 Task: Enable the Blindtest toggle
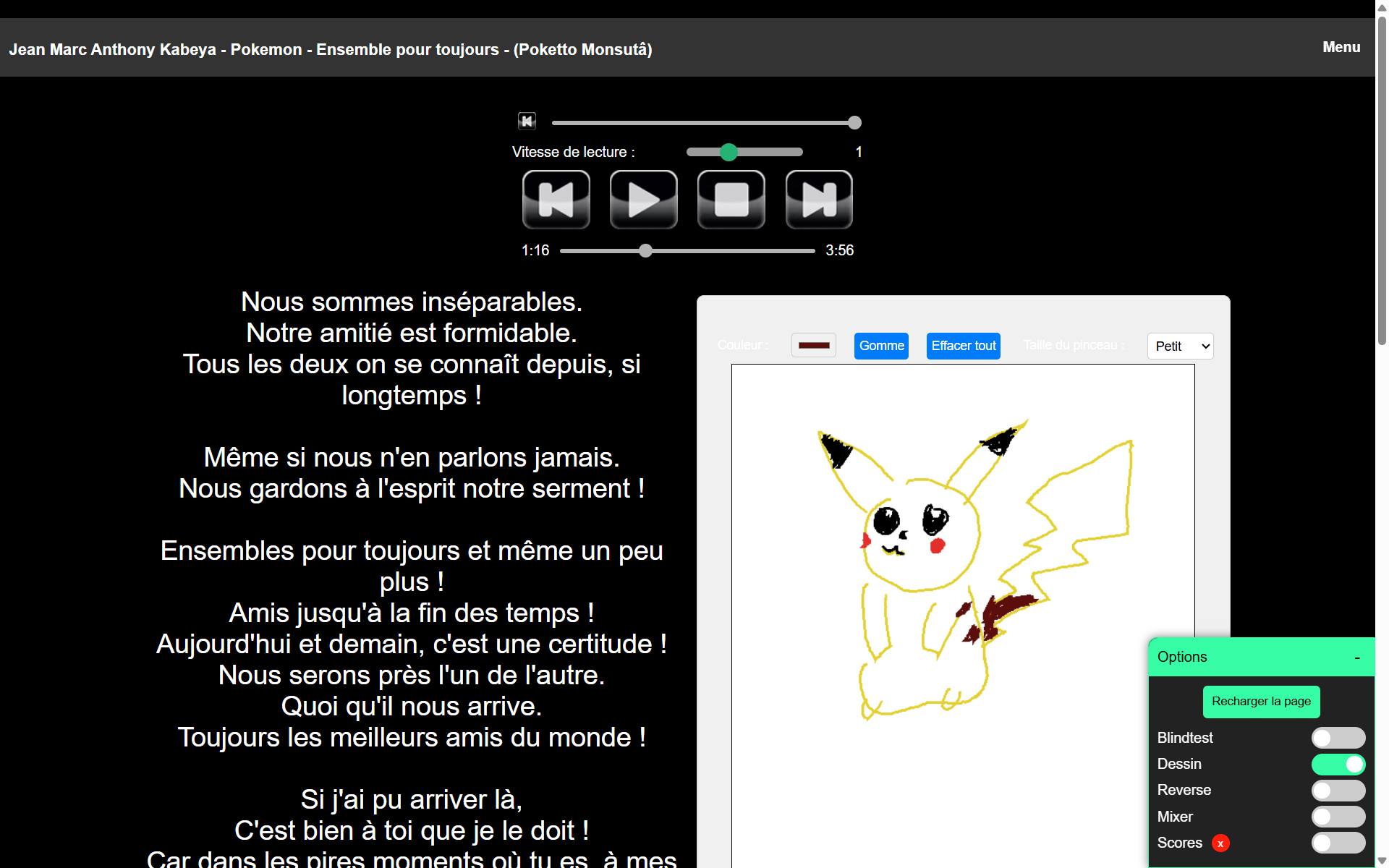(1338, 738)
